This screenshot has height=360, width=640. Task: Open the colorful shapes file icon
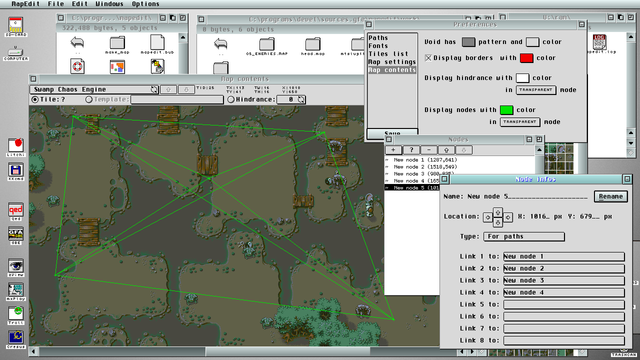(117, 67)
